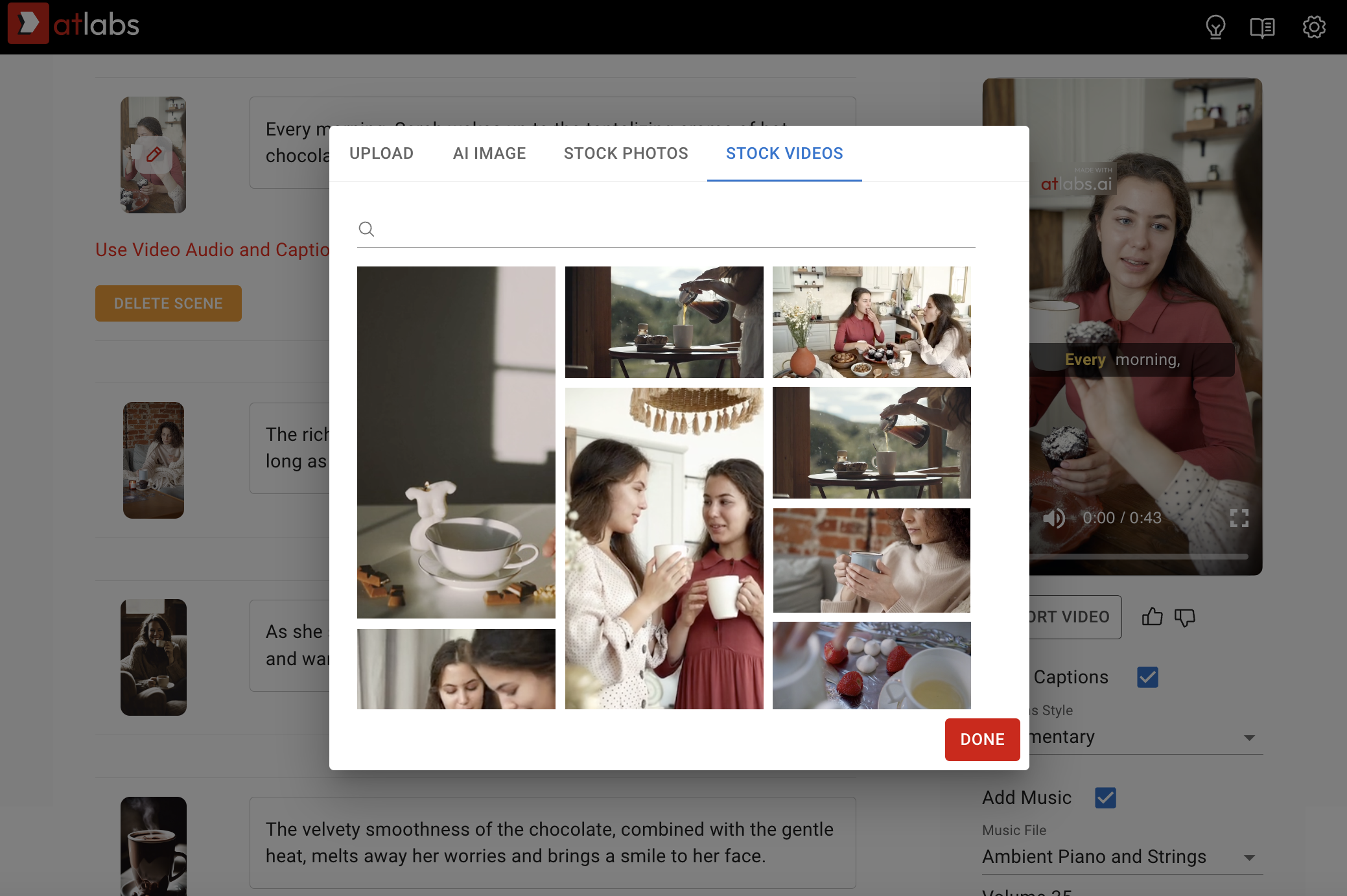Open the UPLOAD tab
The image size is (1347, 896).
(x=382, y=154)
